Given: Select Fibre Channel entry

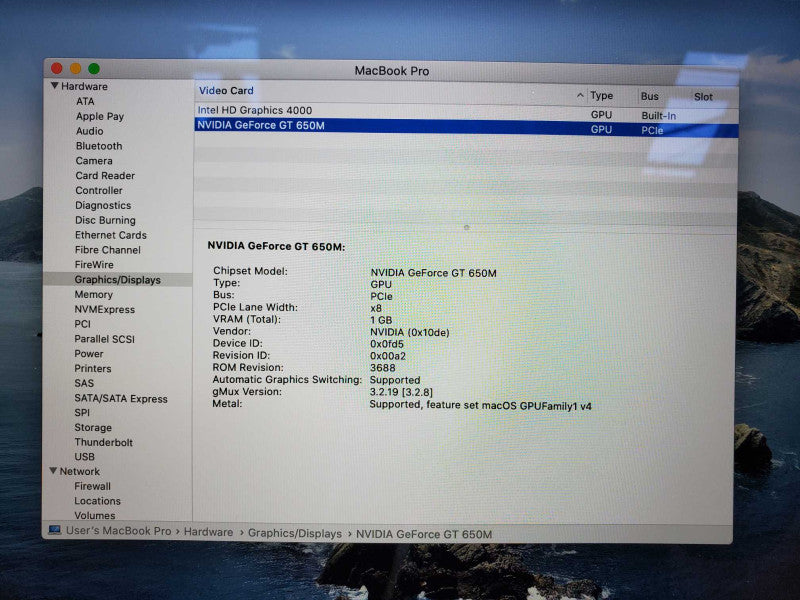Looking at the screenshot, I should 108,249.
